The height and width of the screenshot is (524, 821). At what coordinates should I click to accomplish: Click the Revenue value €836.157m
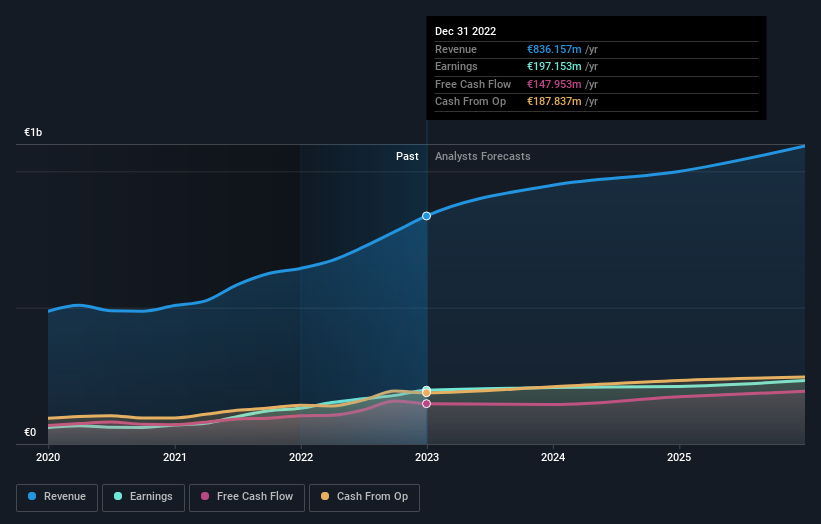(x=554, y=49)
